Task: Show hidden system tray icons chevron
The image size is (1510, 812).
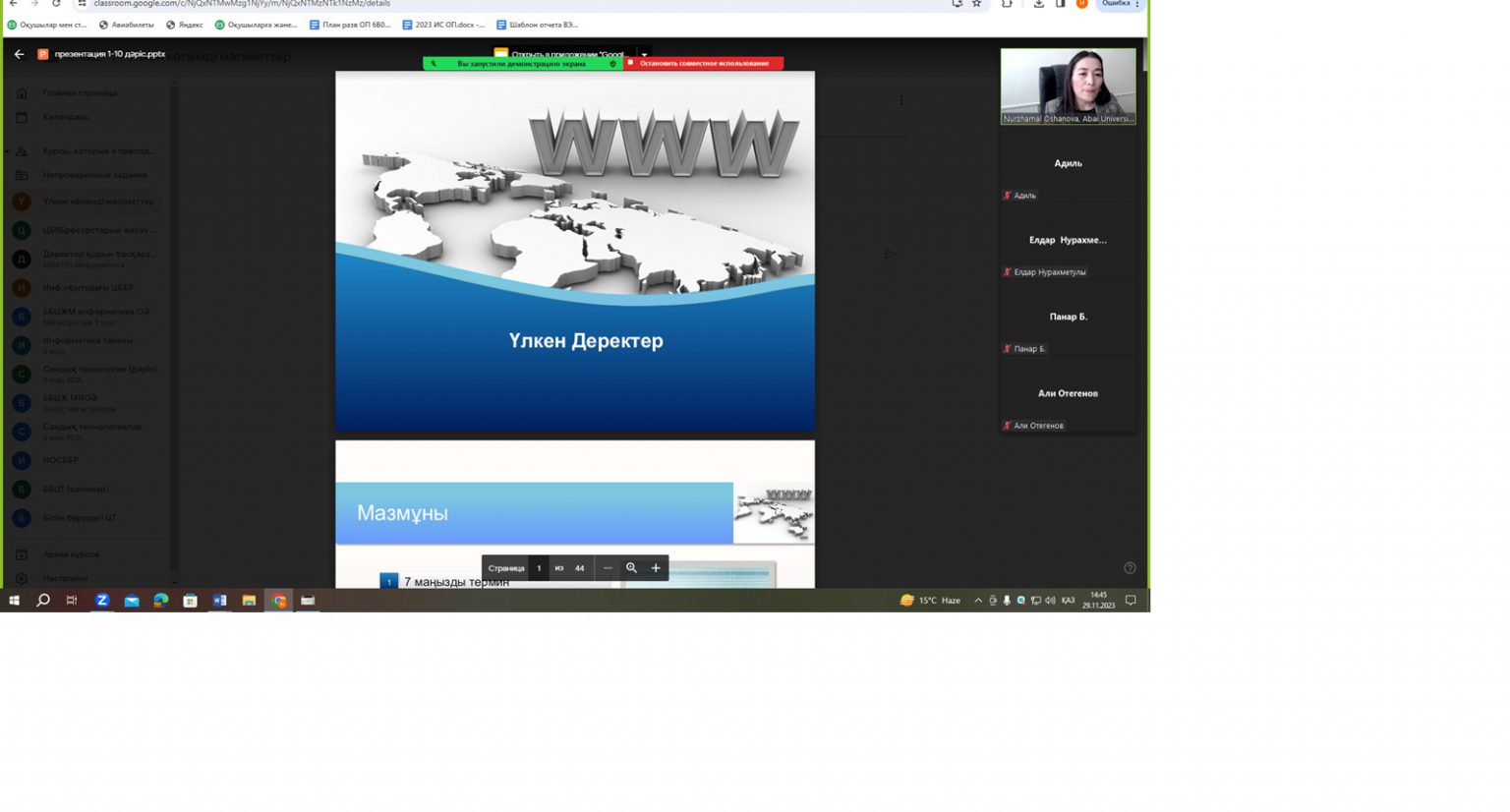Action: click(x=978, y=600)
